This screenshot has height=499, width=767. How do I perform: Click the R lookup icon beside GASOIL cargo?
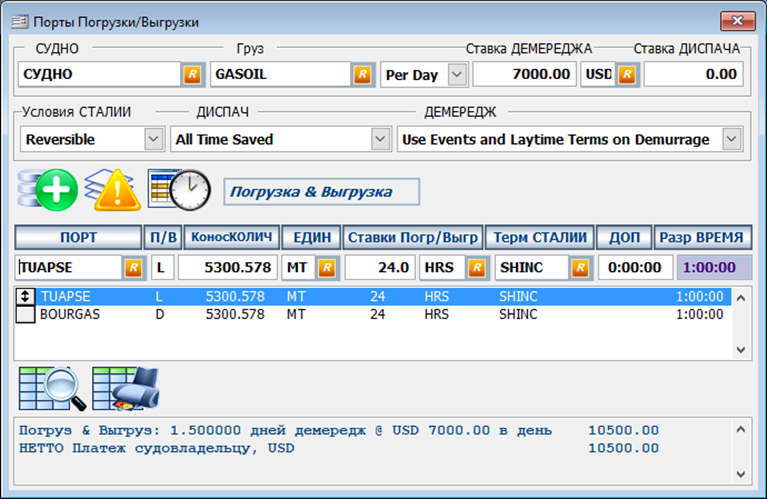coord(362,74)
